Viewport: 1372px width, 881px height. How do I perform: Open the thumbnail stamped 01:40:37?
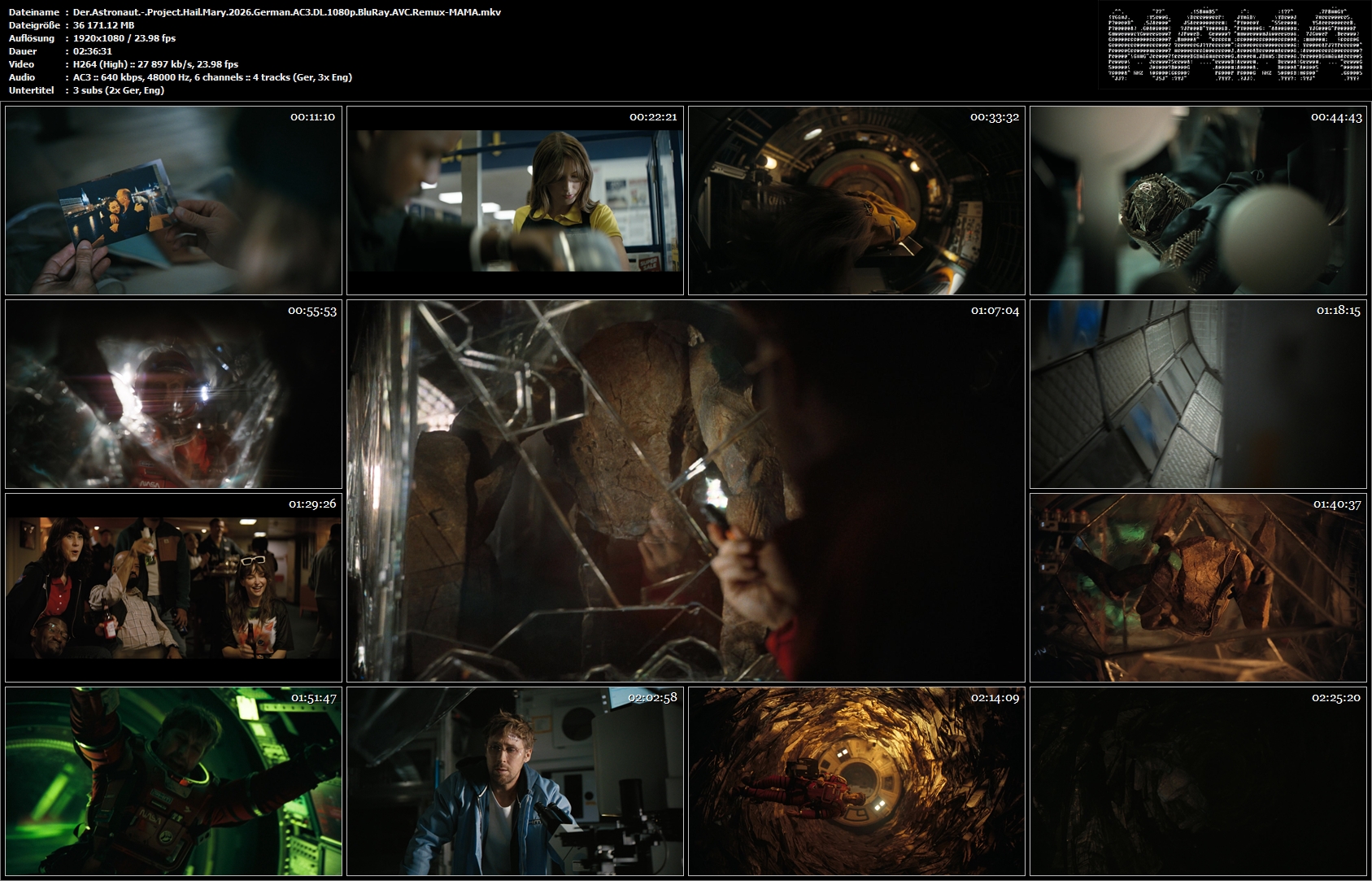click(x=1198, y=587)
